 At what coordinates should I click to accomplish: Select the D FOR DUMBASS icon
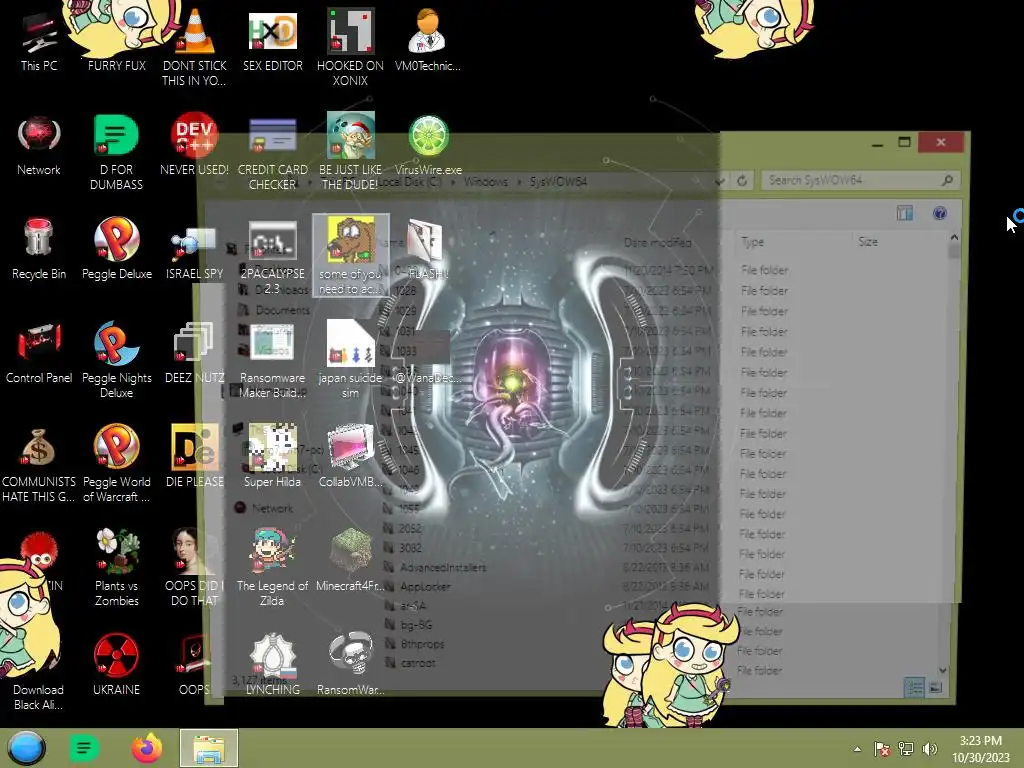tap(116, 152)
